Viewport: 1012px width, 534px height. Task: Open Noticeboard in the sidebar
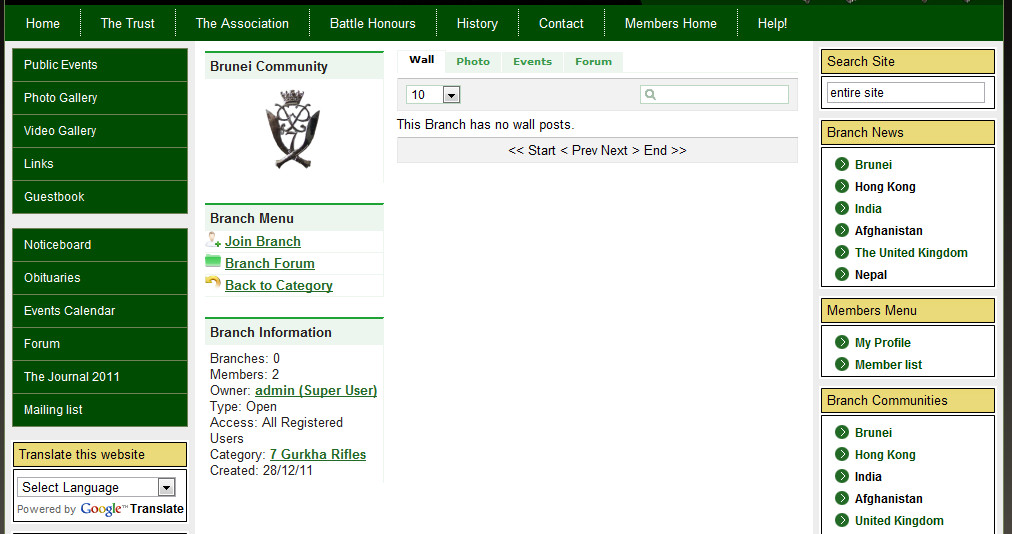click(100, 245)
